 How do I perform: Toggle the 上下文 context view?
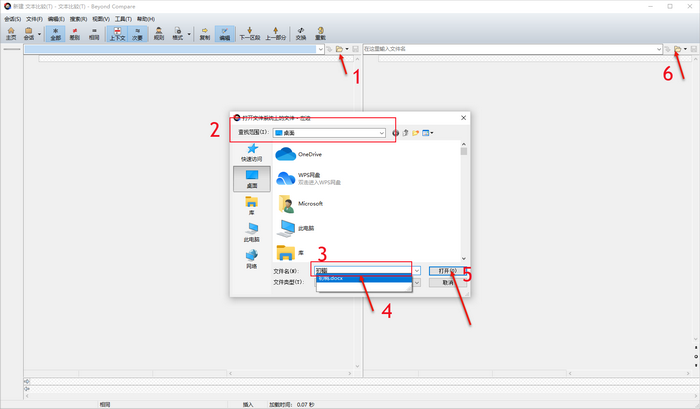click(117, 33)
